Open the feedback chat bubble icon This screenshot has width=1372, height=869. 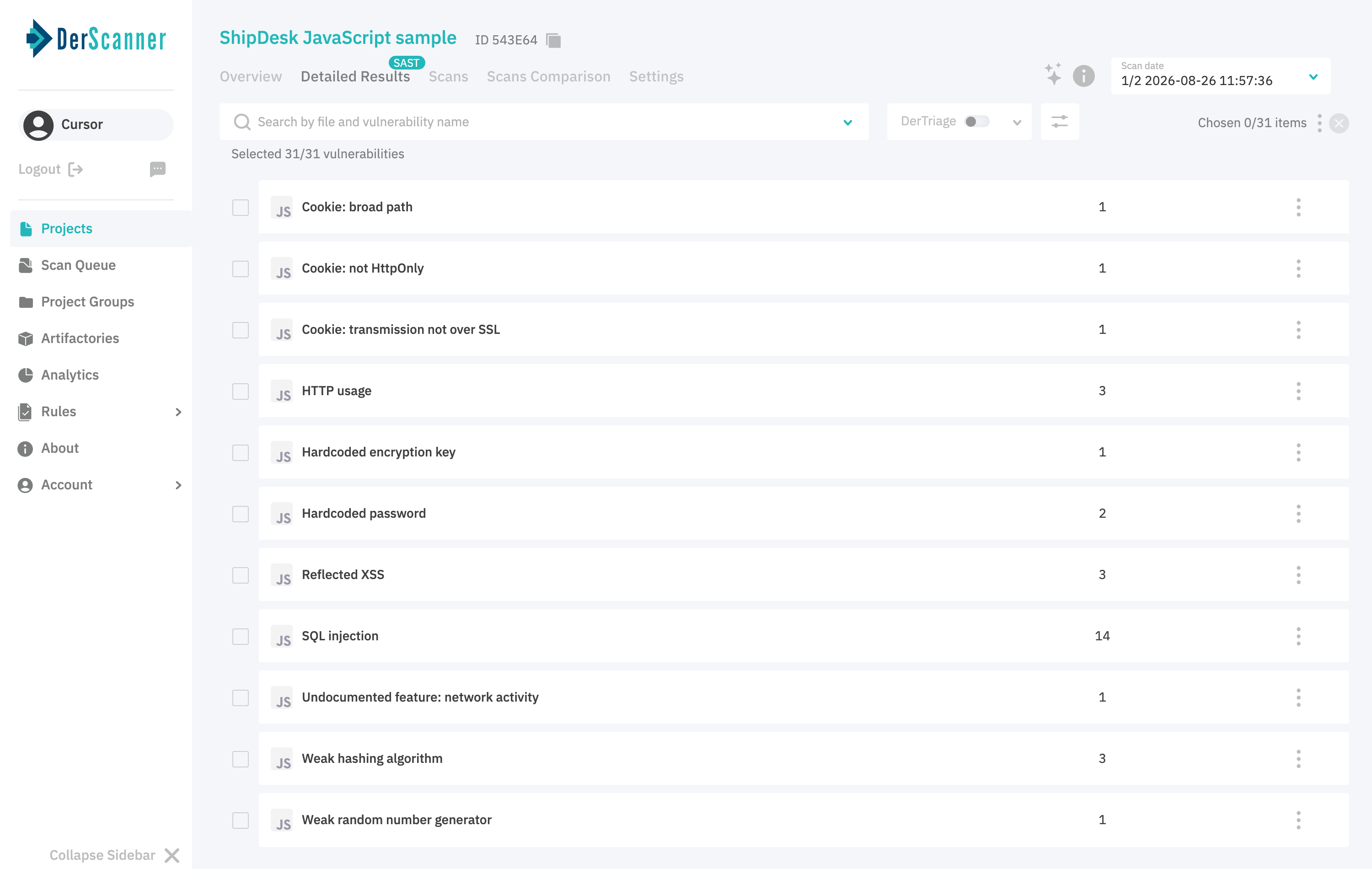click(x=158, y=169)
